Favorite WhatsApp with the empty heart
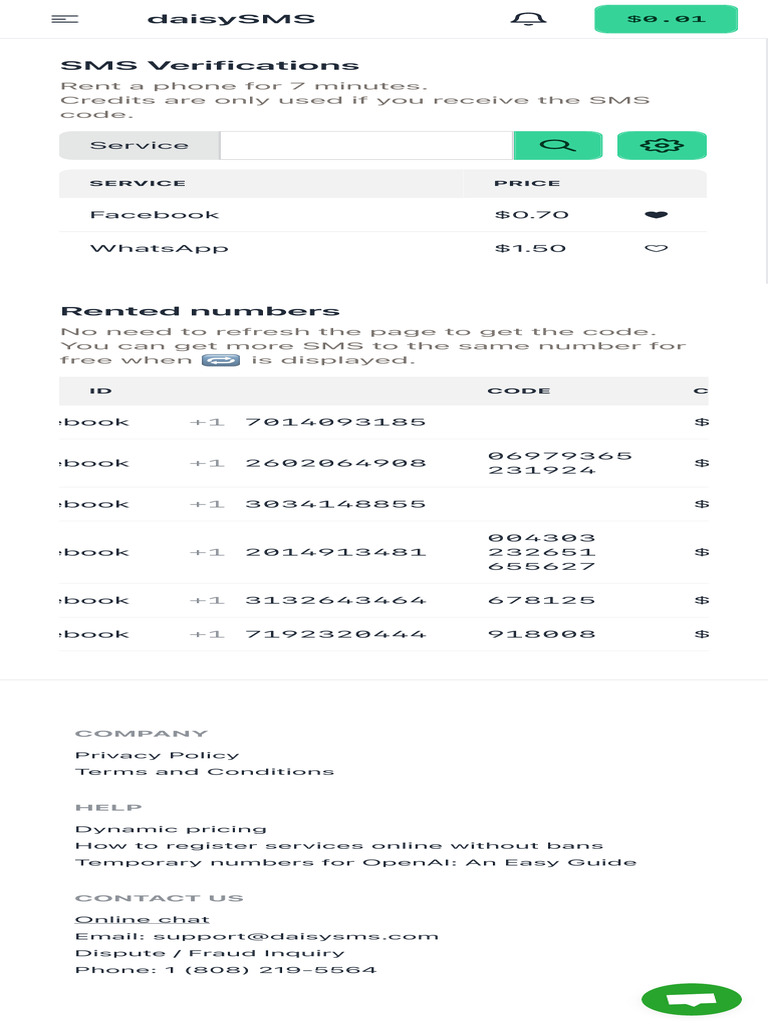 tap(655, 249)
